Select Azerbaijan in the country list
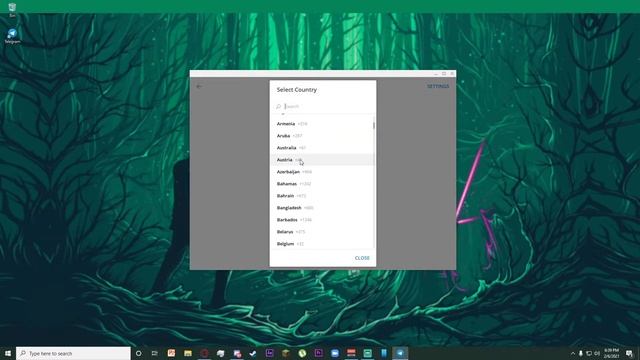The width and height of the screenshot is (640, 360). [322, 172]
